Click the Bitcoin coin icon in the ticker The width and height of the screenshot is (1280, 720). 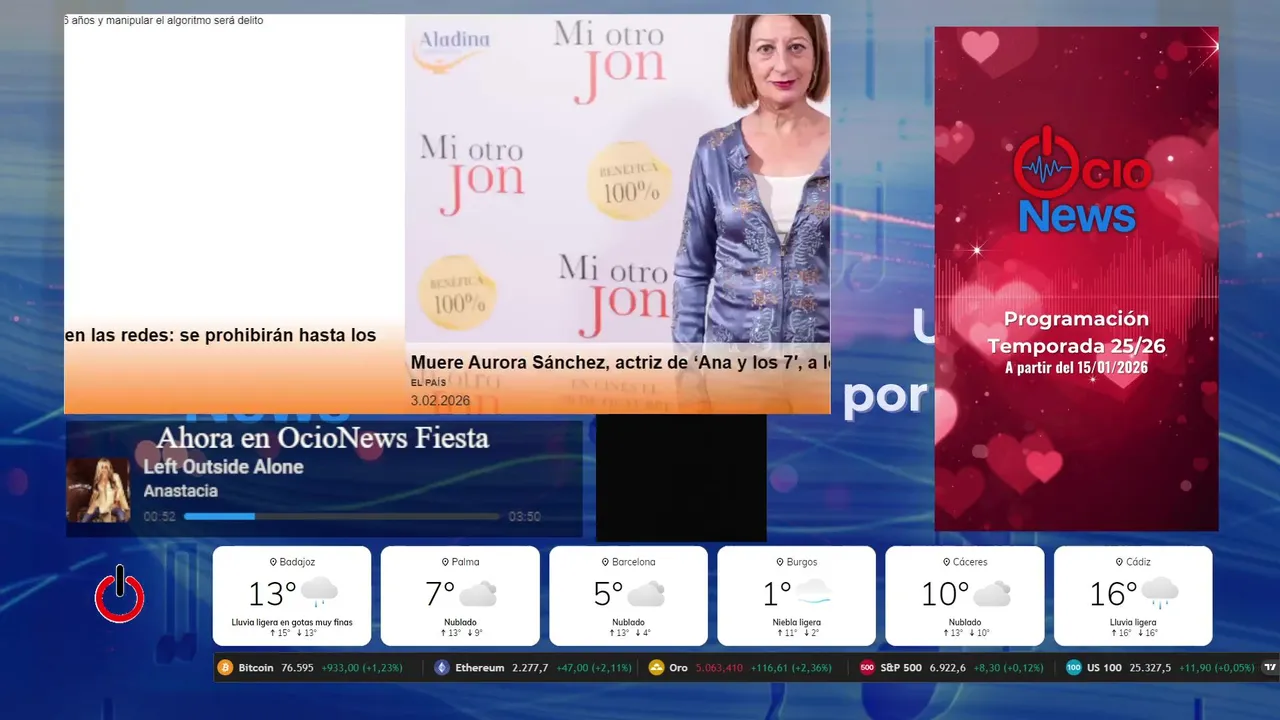click(x=225, y=667)
